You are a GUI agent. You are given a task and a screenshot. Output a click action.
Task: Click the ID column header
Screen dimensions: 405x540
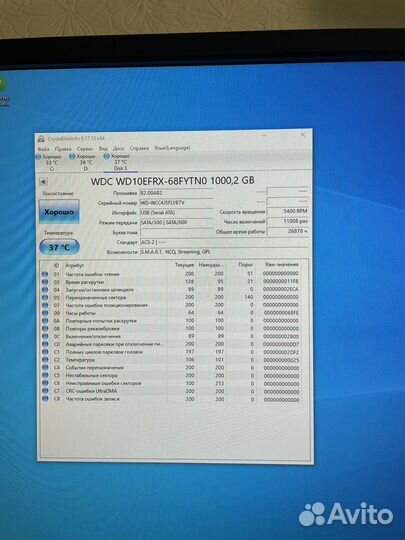tap(56, 265)
